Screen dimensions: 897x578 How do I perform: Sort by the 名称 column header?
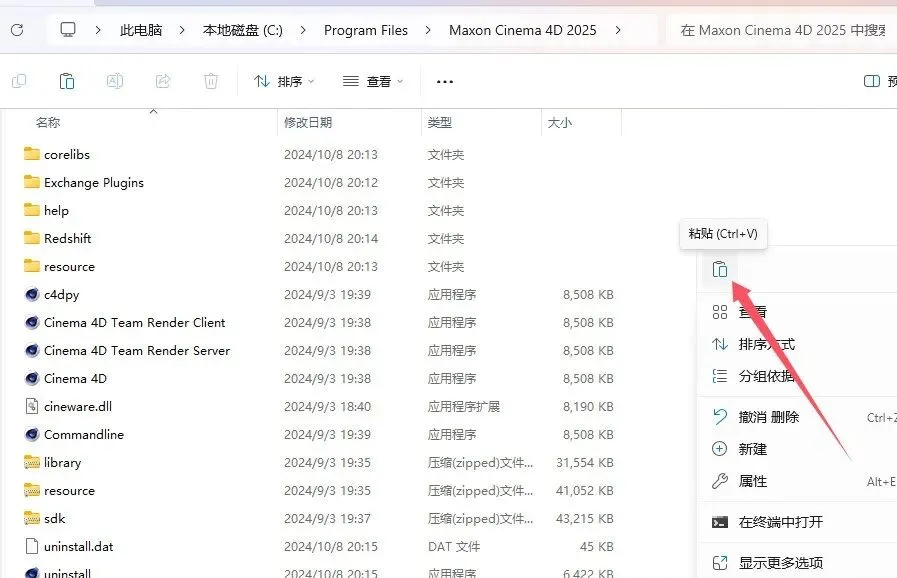[48, 122]
